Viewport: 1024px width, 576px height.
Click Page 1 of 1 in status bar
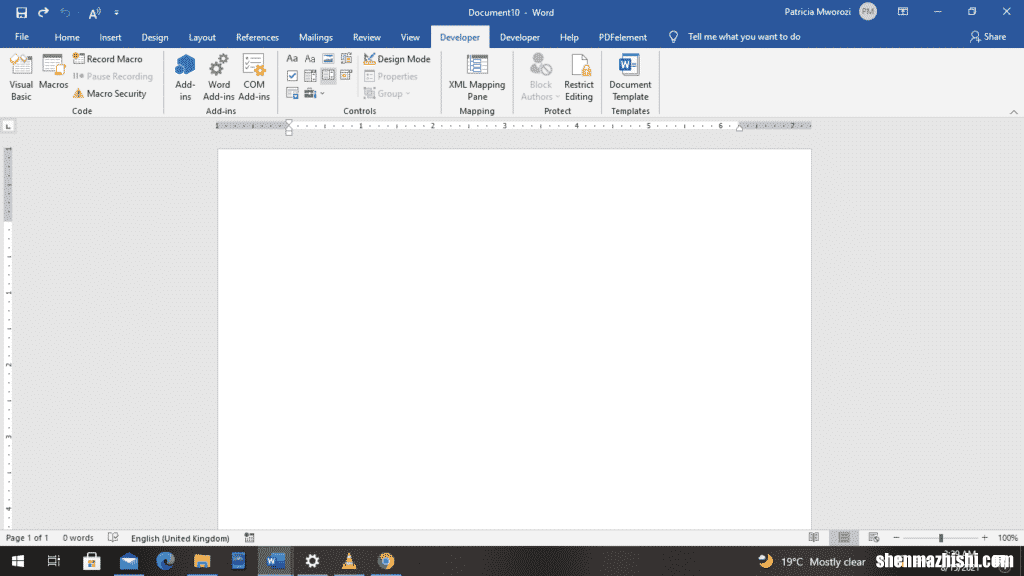point(27,538)
